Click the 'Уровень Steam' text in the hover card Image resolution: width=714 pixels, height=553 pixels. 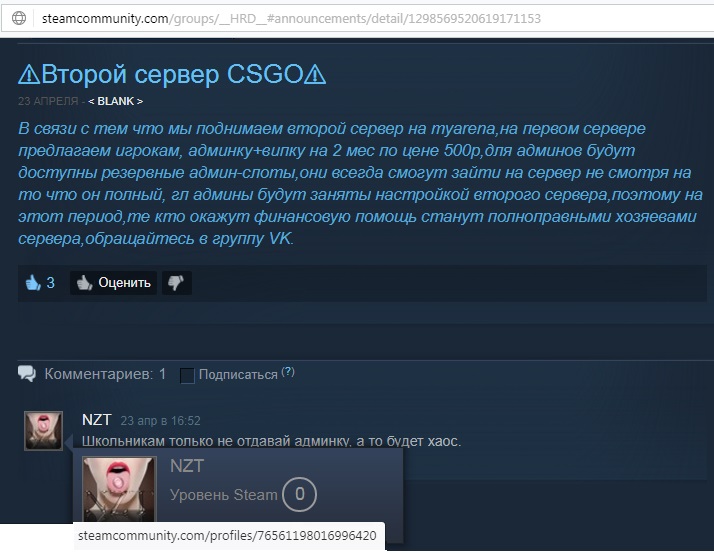pos(223,495)
